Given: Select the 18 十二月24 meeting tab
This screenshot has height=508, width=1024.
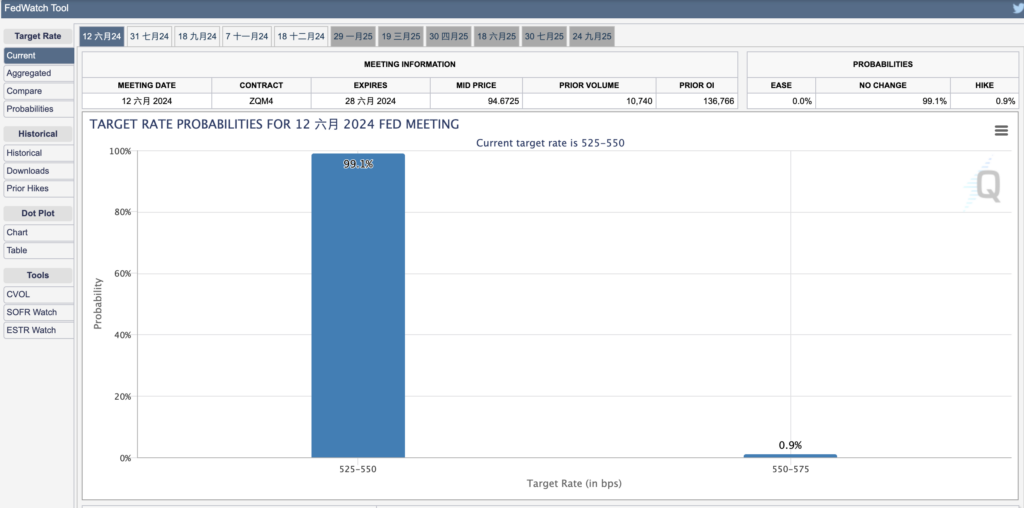Looking at the screenshot, I should point(301,37).
